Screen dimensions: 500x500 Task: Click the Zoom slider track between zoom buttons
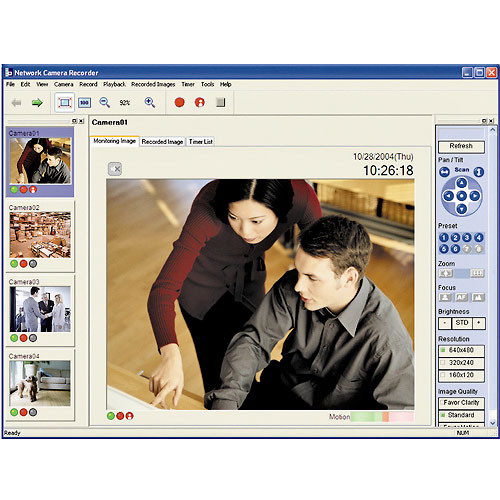pyautogui.click(x=461, y=273)
